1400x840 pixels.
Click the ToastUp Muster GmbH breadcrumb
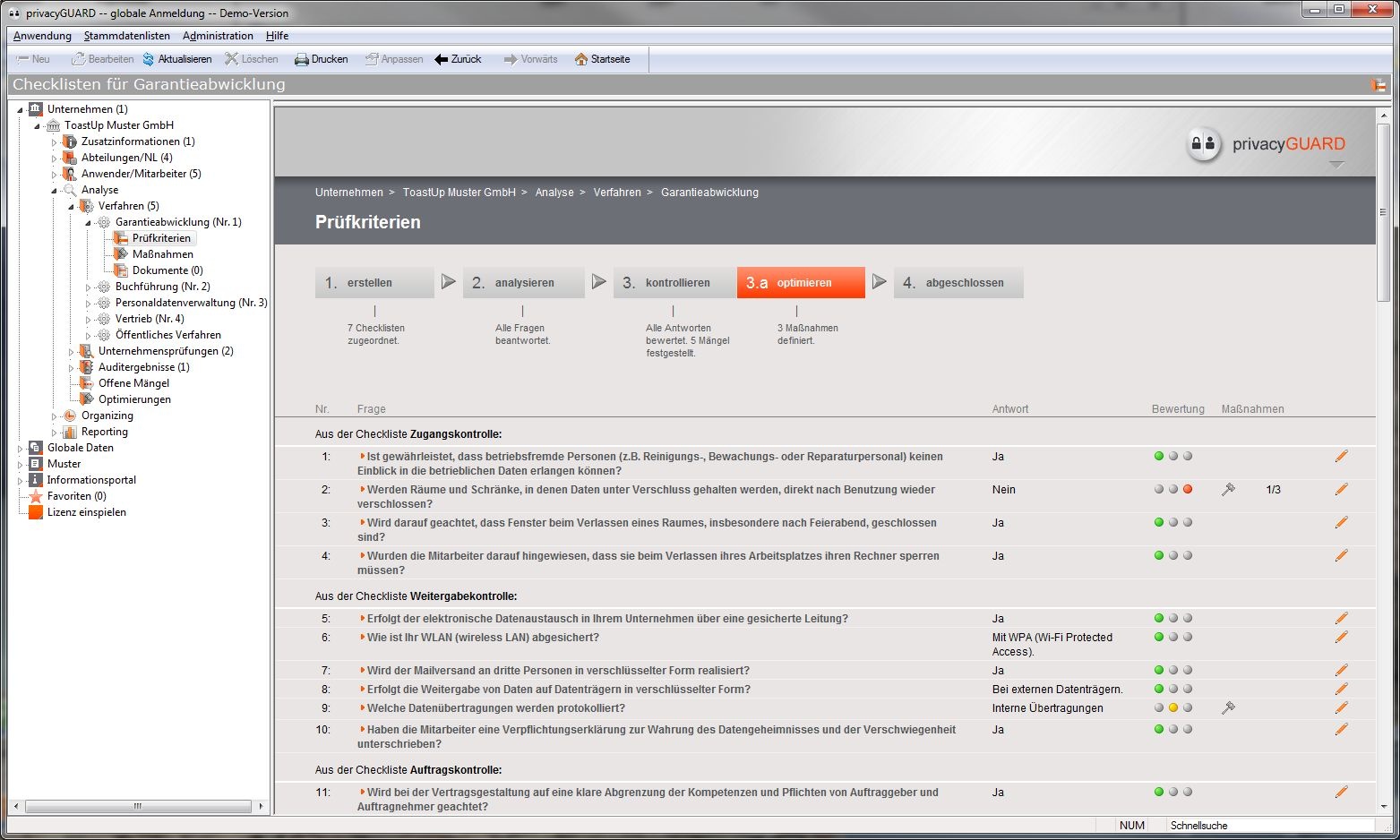tap(460, 193)
